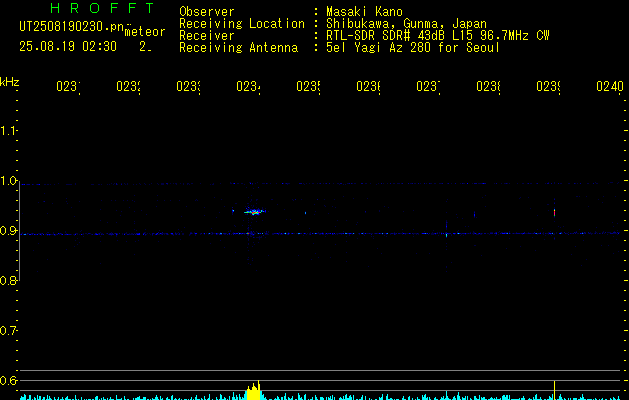The image size is (629, 400).
Task: Click the "Observer" header label
Action: click(x=207, y=12)
